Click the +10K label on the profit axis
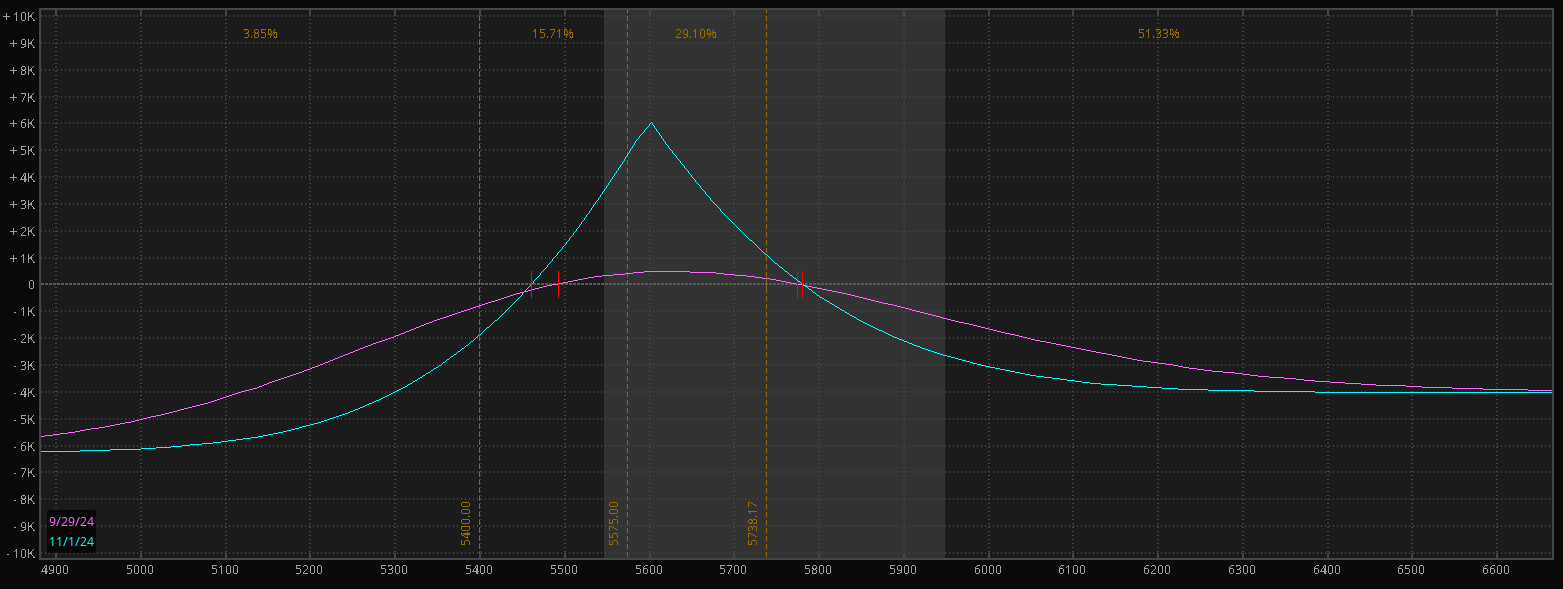Viewport: 1563px width, 589px height. (20, 18)
